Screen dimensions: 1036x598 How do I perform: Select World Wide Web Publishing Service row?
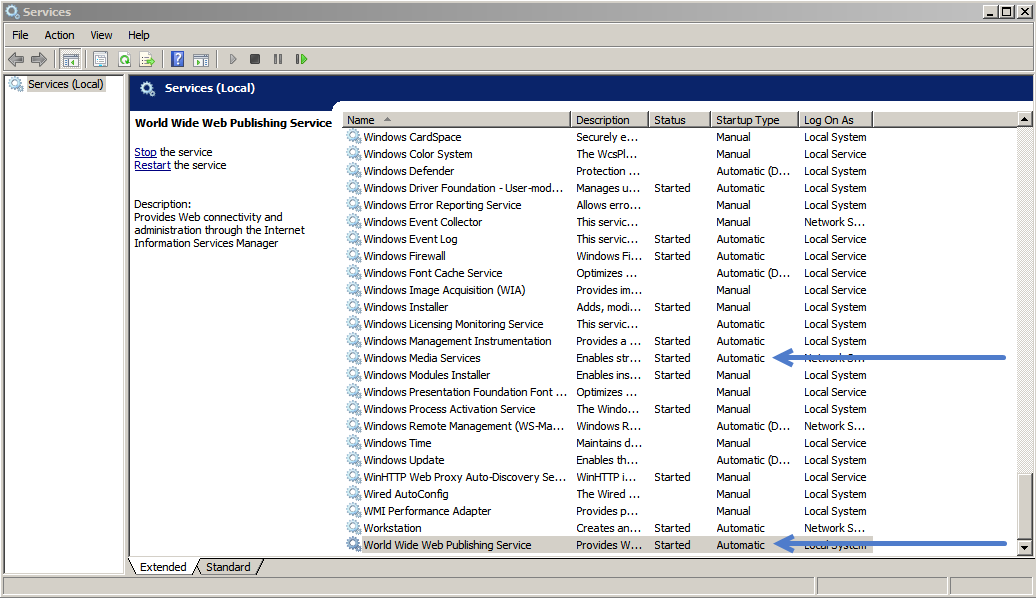609,544
